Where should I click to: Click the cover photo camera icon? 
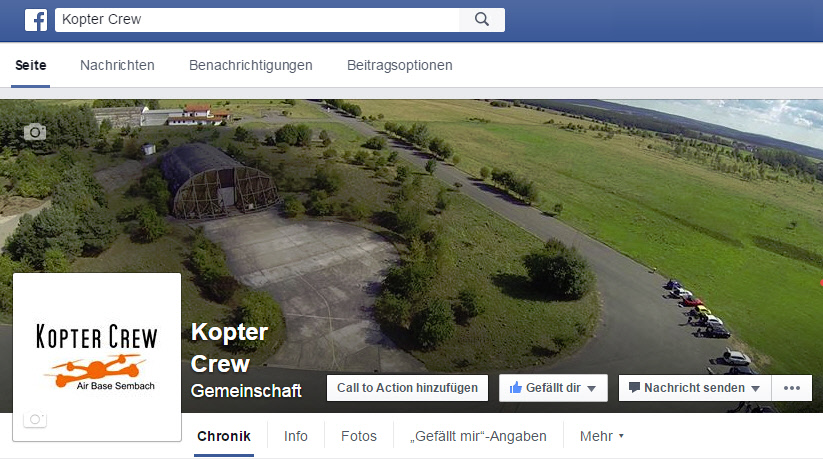[x=35, y=131]
